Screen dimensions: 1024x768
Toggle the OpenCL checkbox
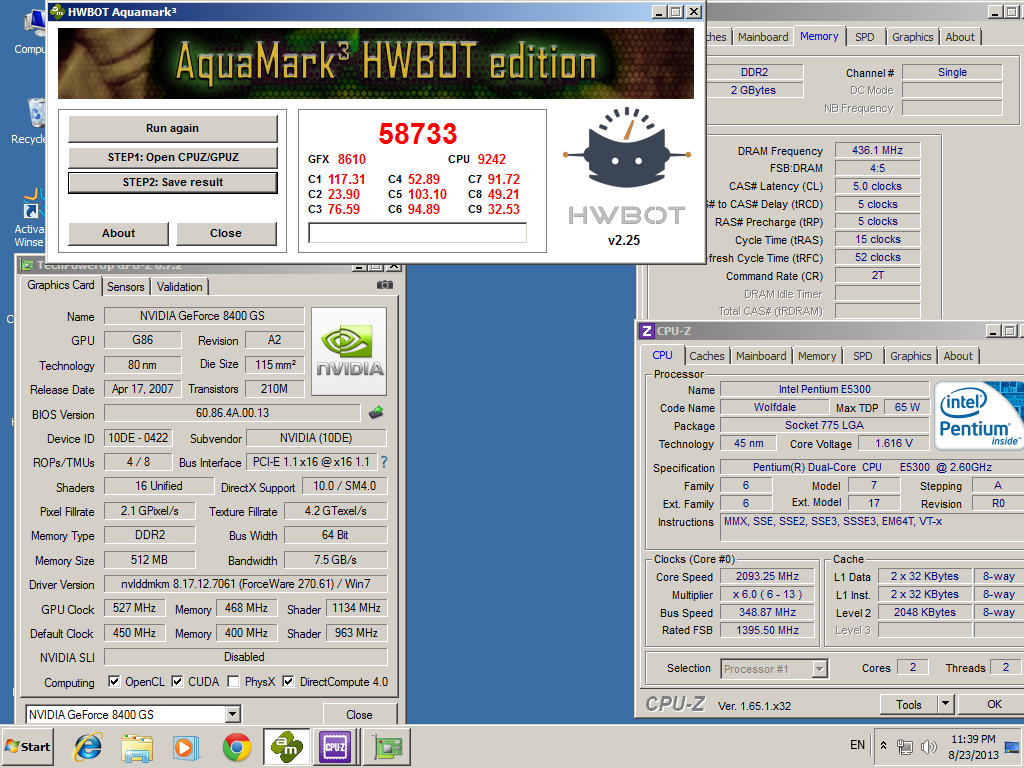coord(114,681)
